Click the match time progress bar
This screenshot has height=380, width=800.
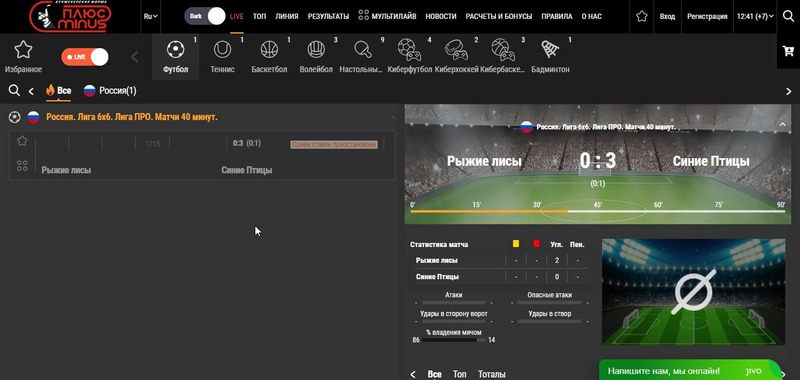coord(597,211)
